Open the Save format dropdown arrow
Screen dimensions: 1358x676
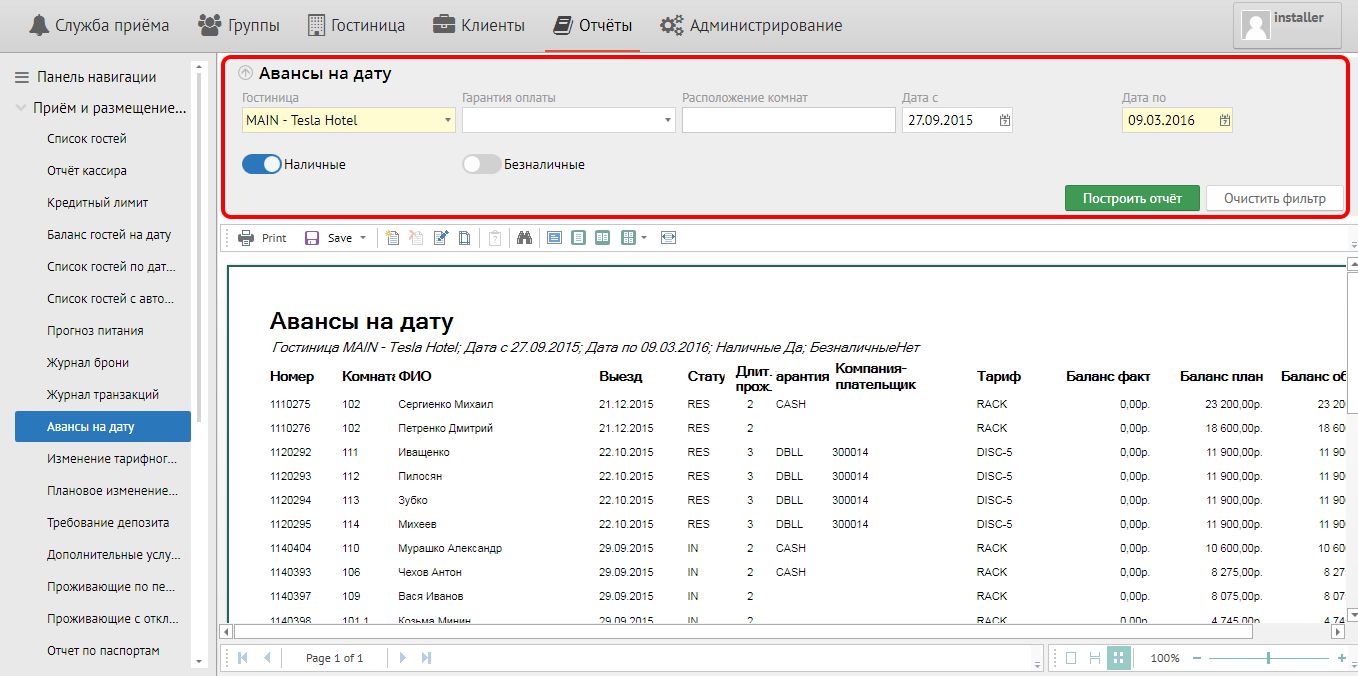363,238
